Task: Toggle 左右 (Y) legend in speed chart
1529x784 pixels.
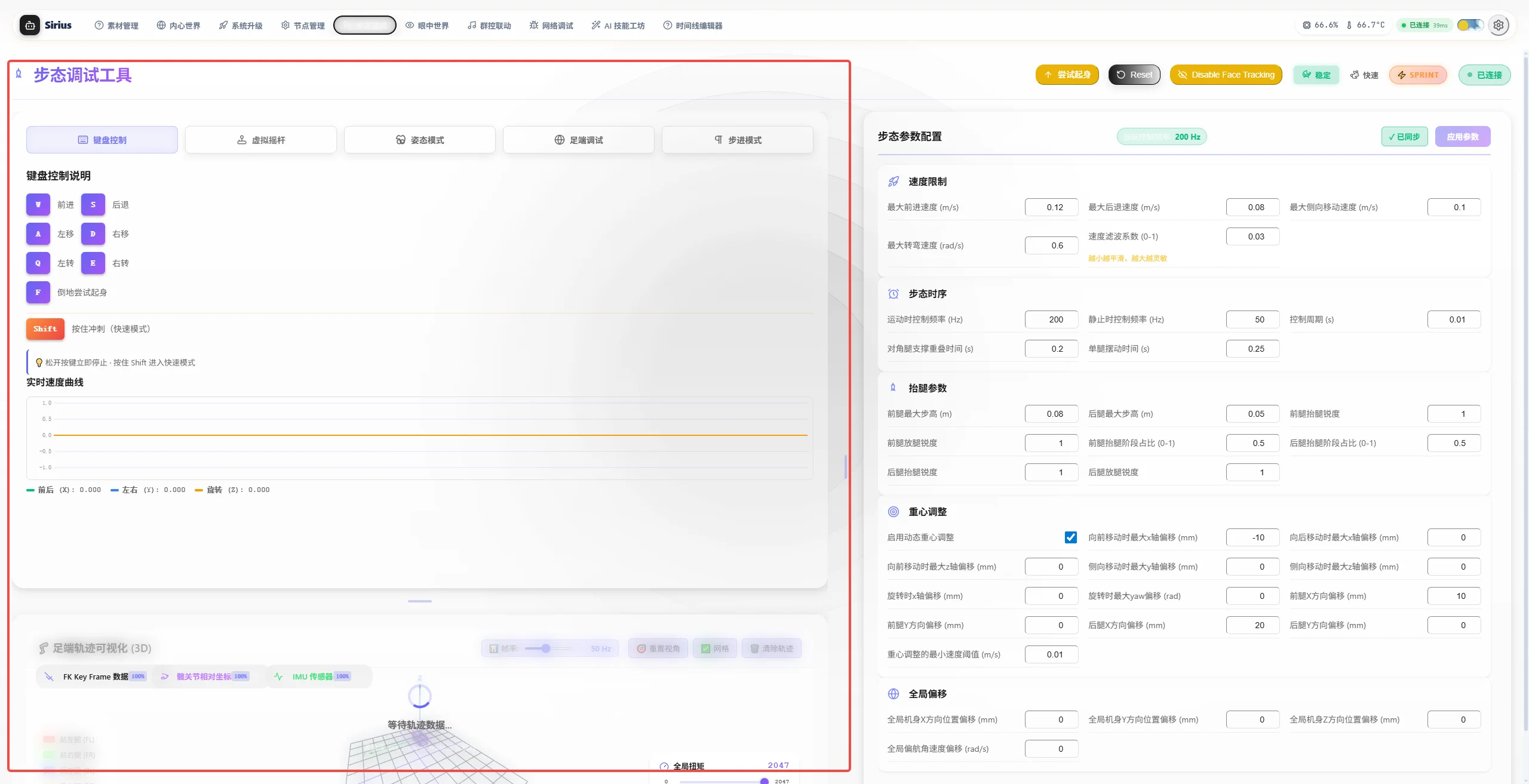Action: 148,490
